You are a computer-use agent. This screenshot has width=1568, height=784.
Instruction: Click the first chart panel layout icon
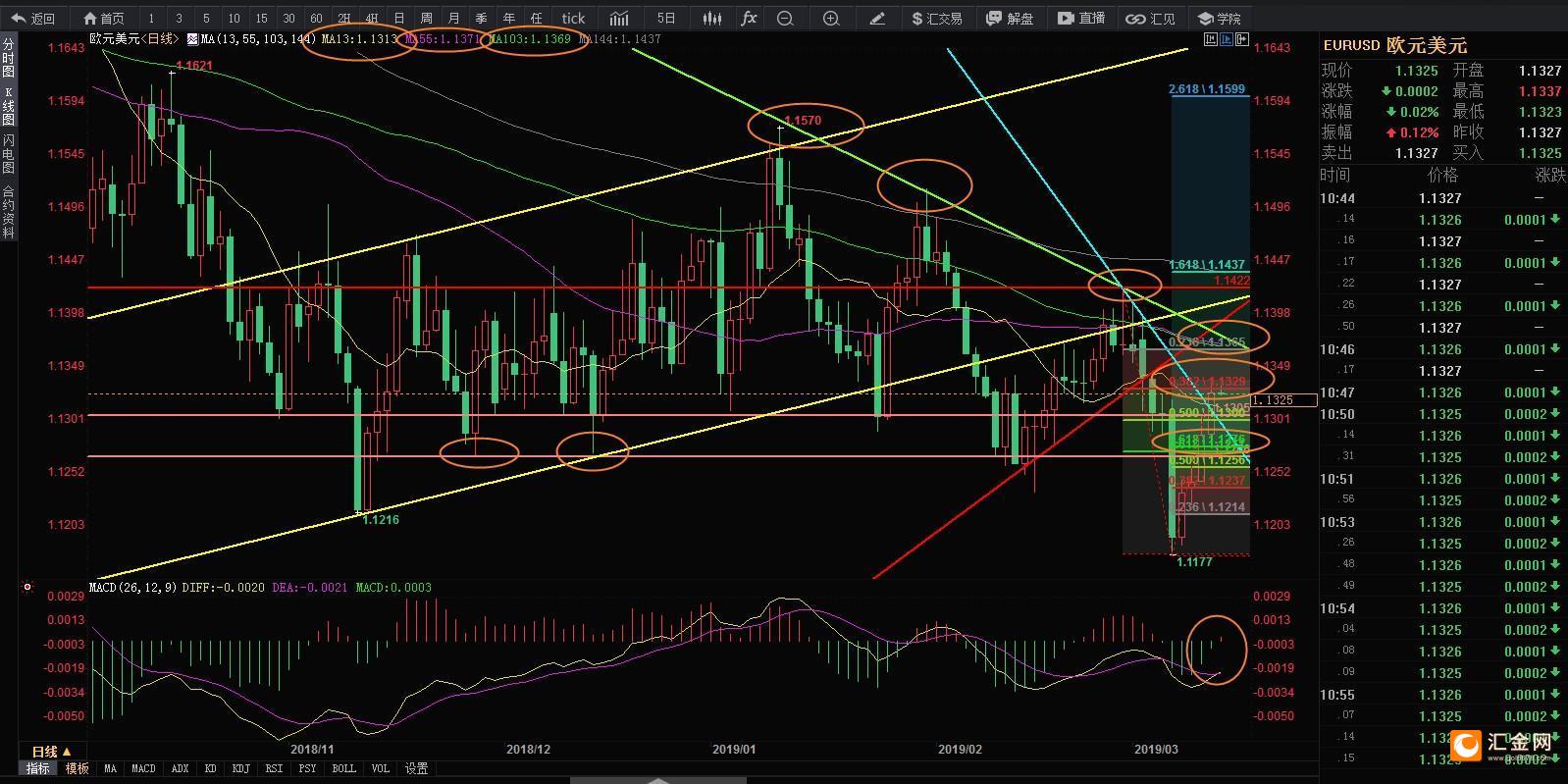coord(1211,39)
